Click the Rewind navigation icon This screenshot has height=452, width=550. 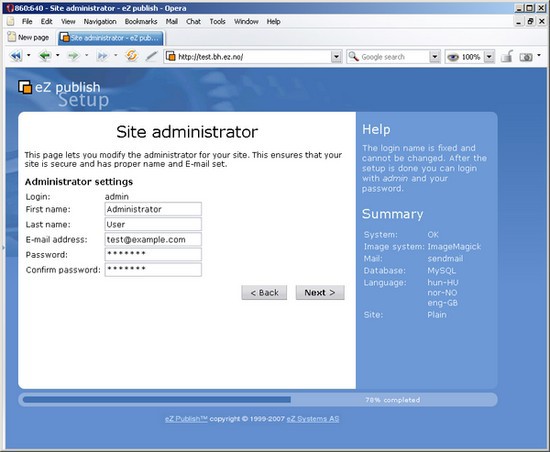pyautogui.click(x=16, y=56)
